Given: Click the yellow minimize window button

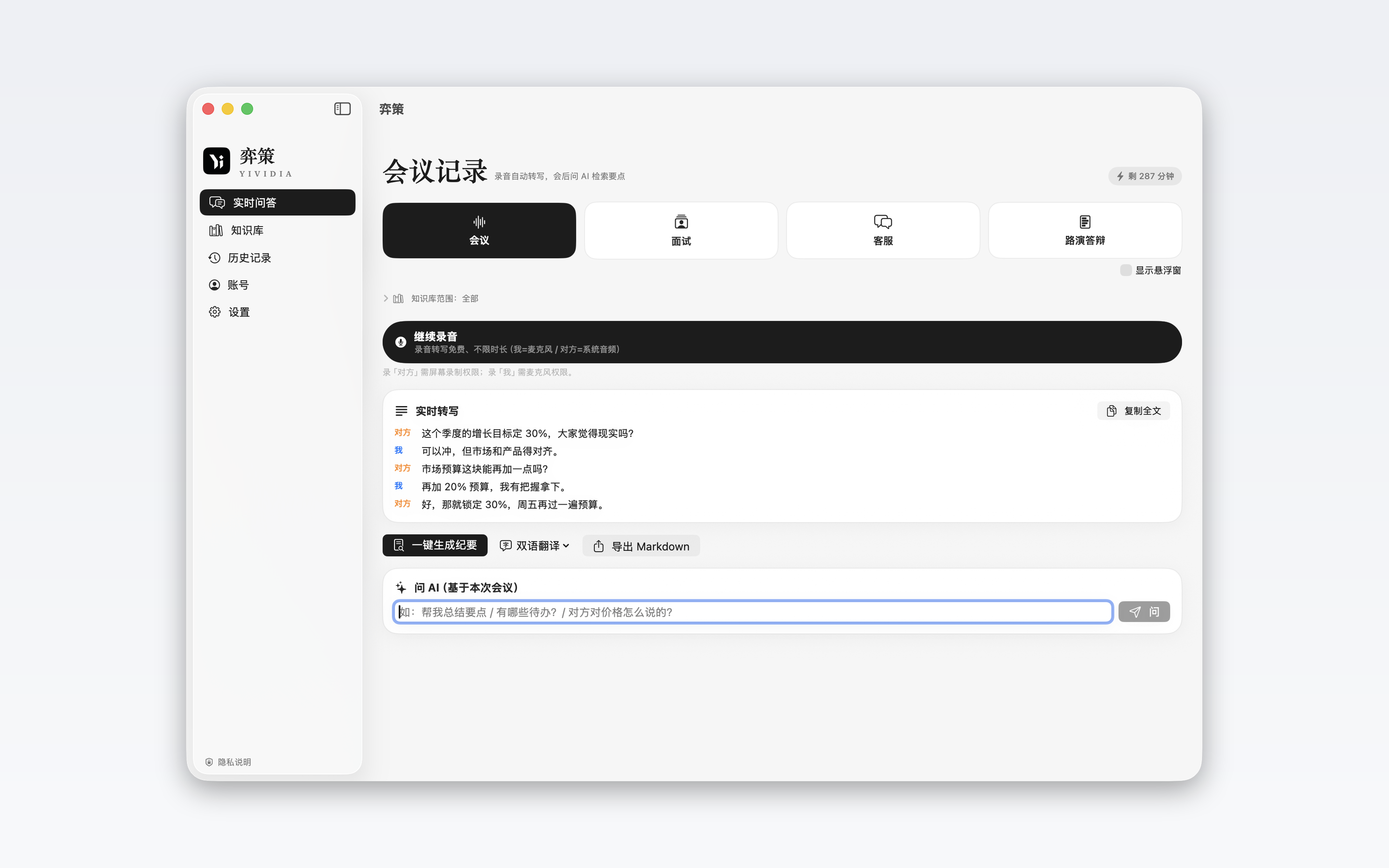Looking at the screenshot, I should (228, 108).
